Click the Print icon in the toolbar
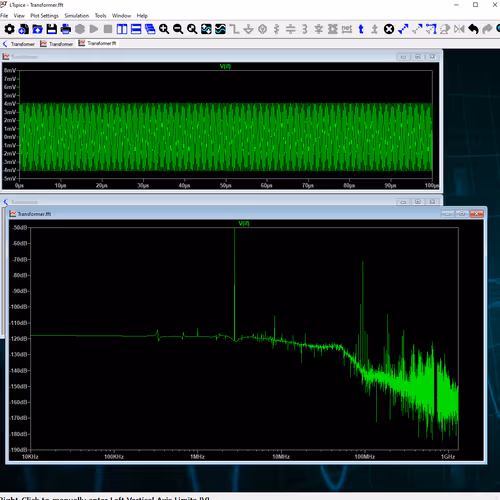This screenshot has width=500, height=500. click(66, 29)
